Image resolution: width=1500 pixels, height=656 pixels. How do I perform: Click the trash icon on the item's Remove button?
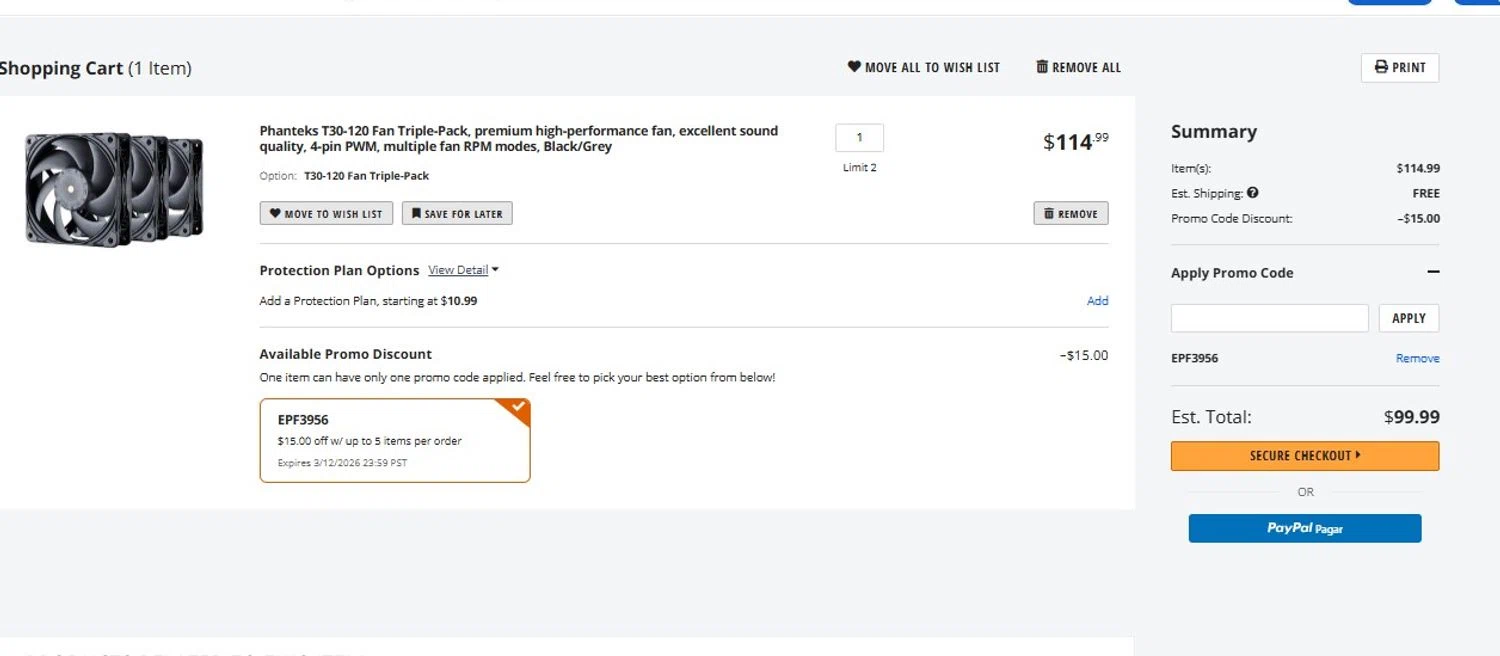pos(1049,213)
